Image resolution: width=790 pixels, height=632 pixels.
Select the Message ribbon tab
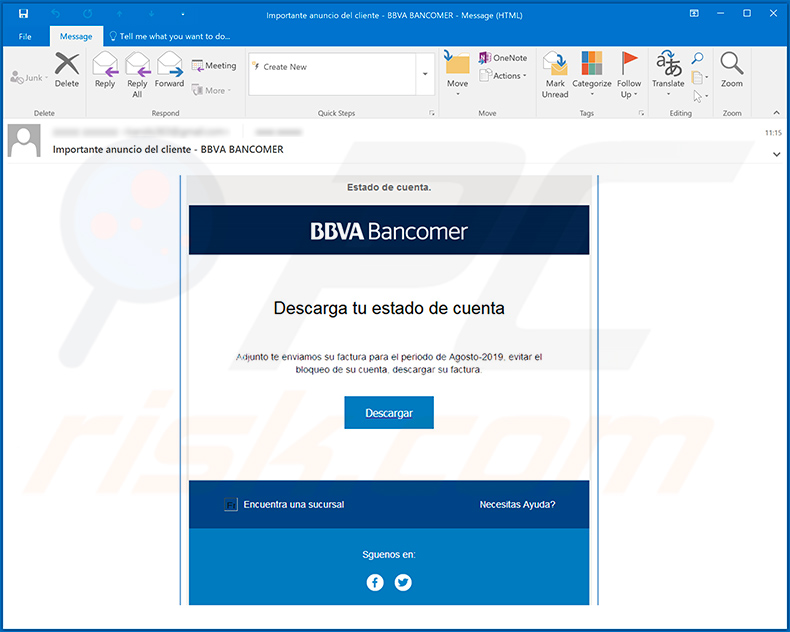tap(76, 36)
